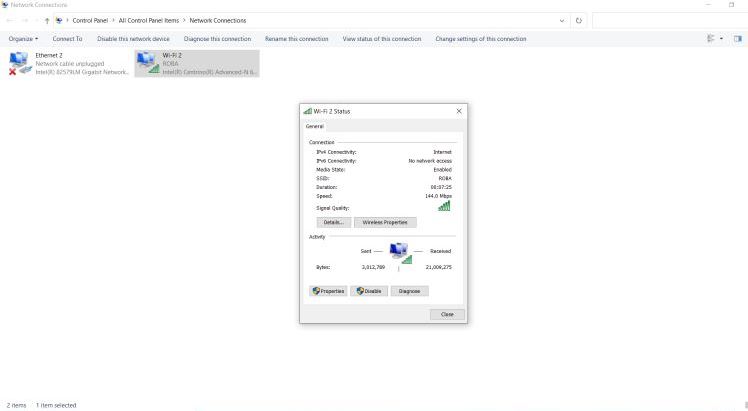Click the All Control Panel Items breadcrumb
The height and width of the screenshot is (411, 748).
pyautogui.click(x=149, y=21)
